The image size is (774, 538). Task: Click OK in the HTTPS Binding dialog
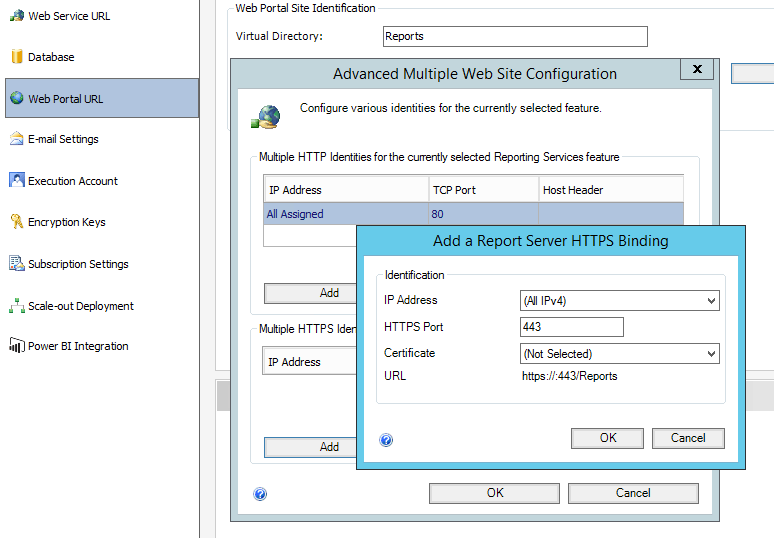[x=608, y=438]
